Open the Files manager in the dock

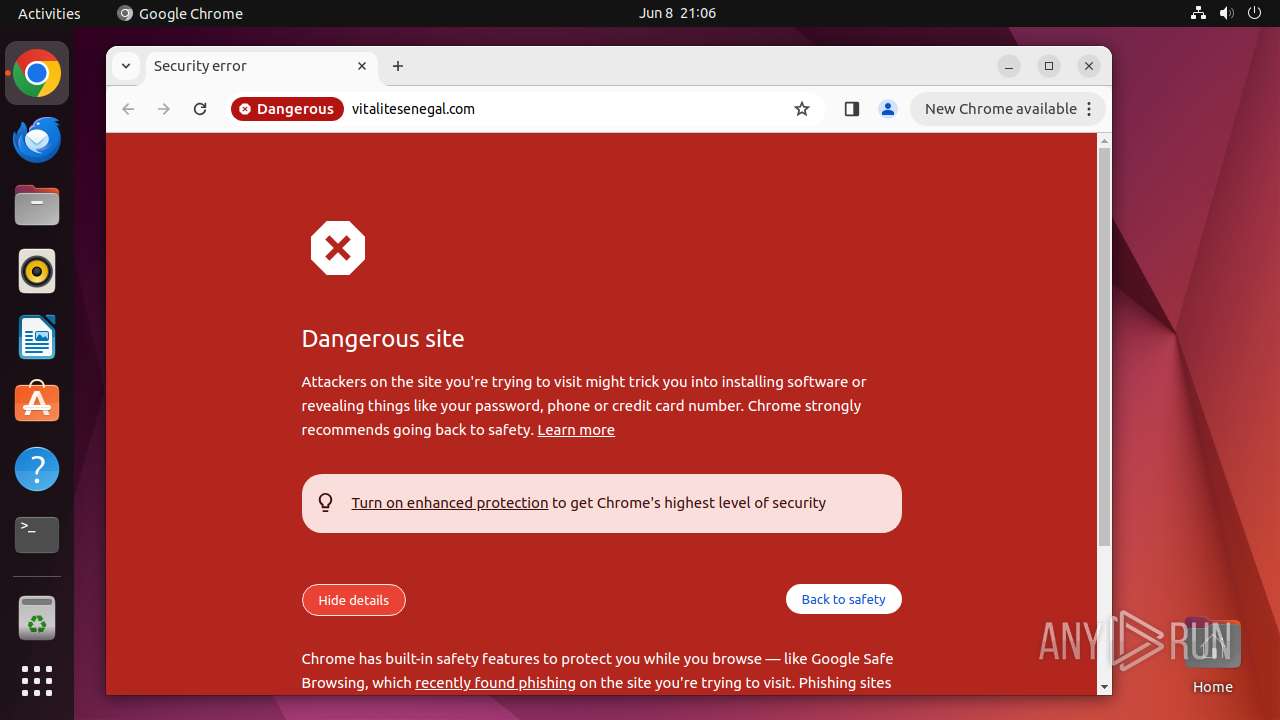click(37, 206)
